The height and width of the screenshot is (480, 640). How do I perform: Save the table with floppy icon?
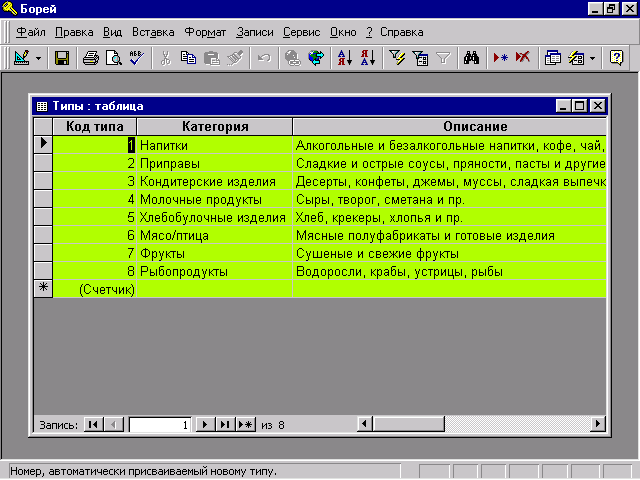pos(62,58)
